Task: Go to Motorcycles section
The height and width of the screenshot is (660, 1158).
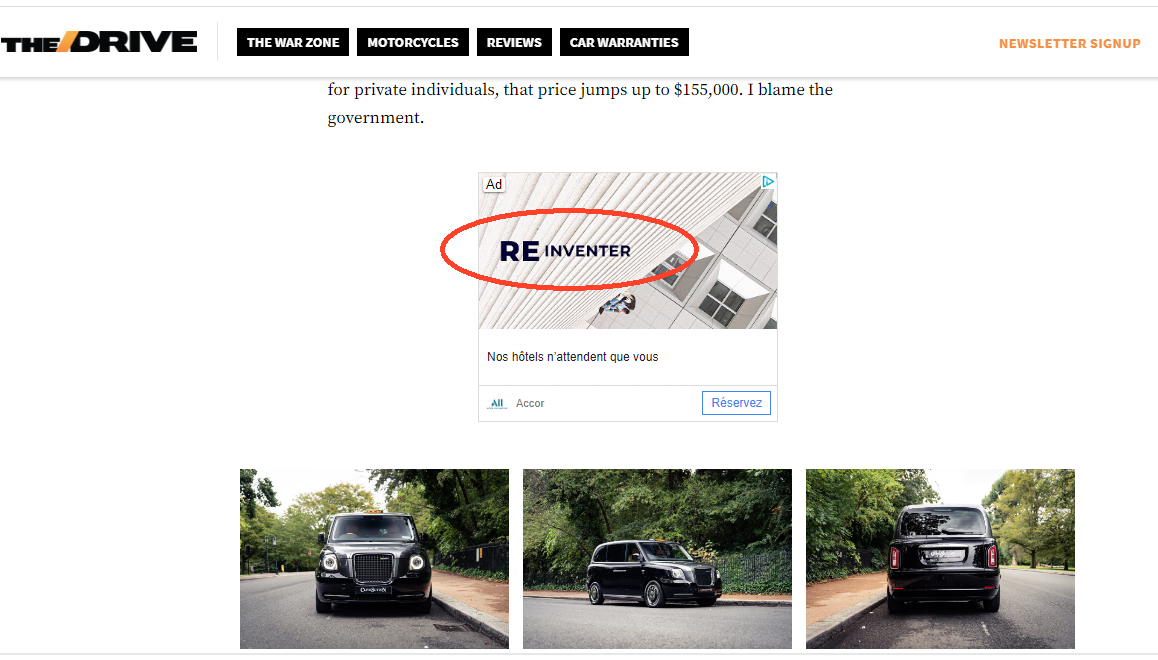Action: [413, 42]
